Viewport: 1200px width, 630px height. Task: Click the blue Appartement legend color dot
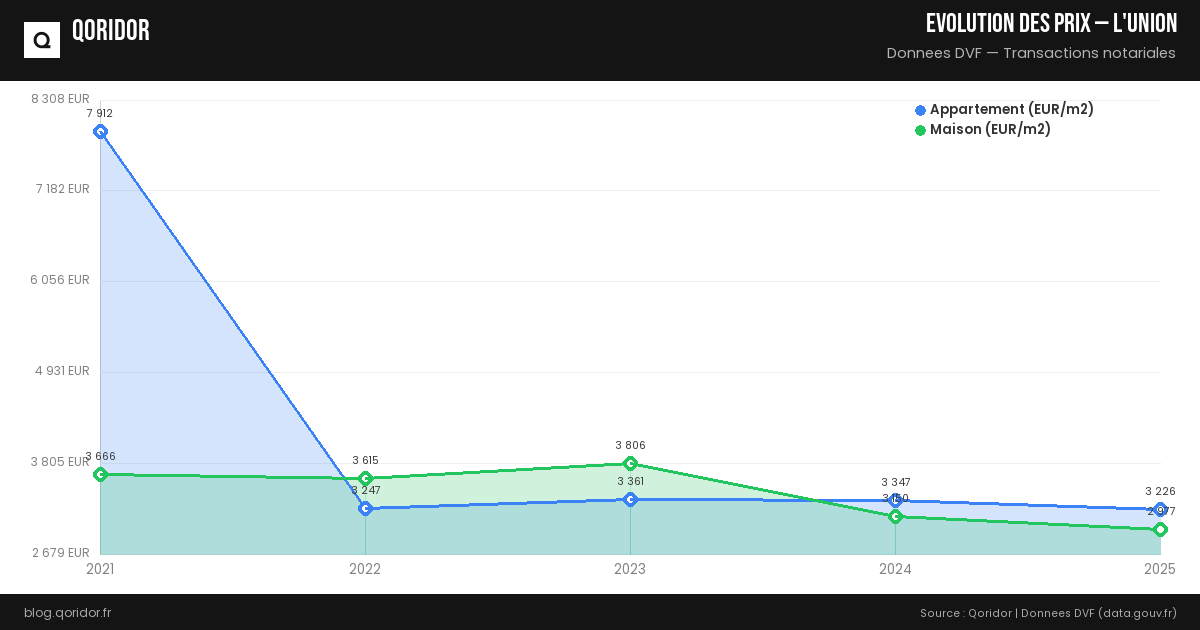(x=920, y=110)
